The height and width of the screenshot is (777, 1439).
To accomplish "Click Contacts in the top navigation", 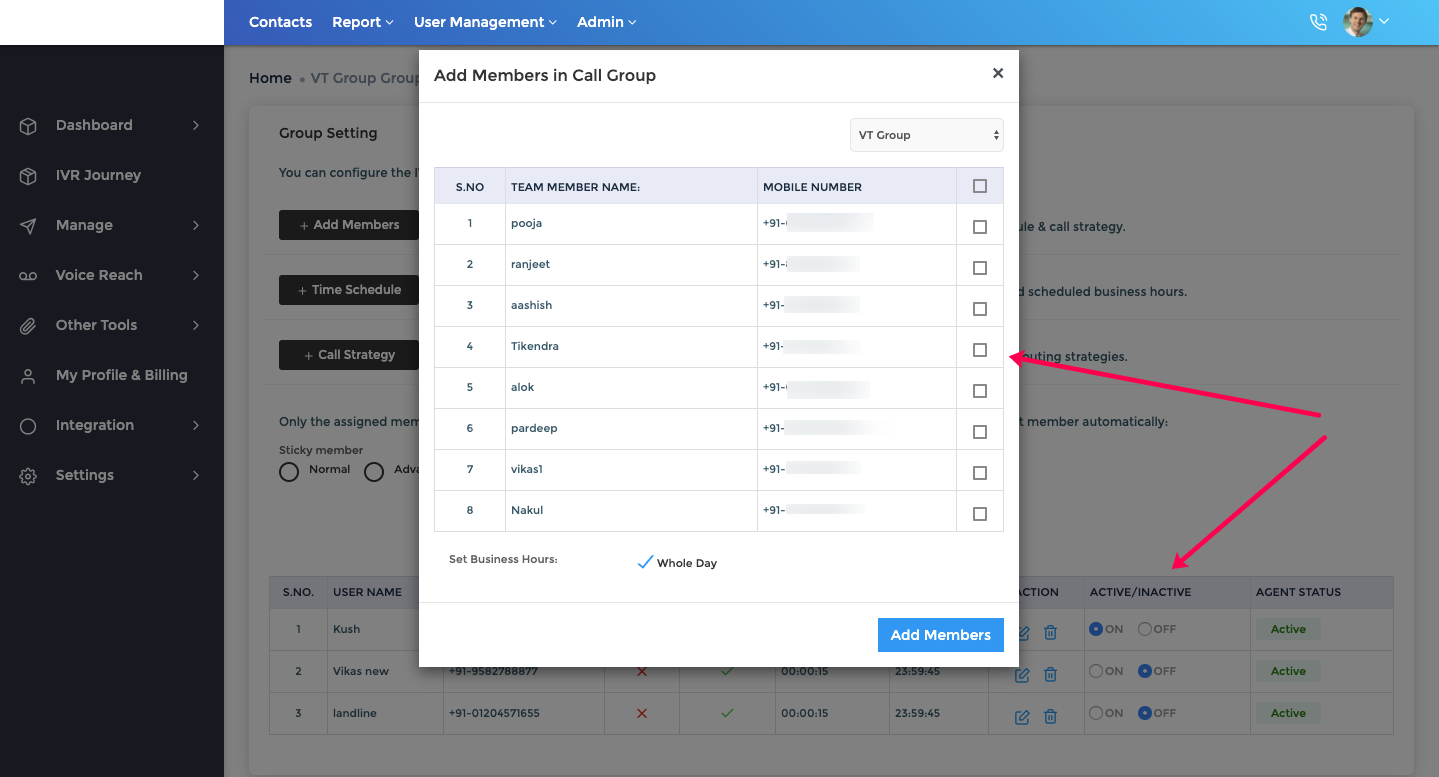I will pos(280,21).
